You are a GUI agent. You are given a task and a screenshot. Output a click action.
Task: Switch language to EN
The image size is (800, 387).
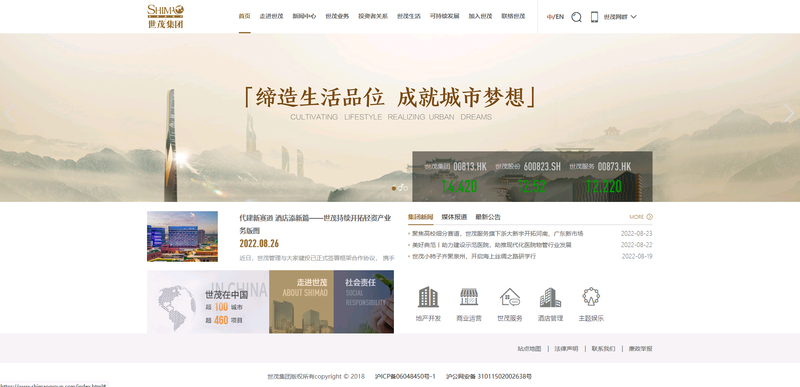click(560, 17)
